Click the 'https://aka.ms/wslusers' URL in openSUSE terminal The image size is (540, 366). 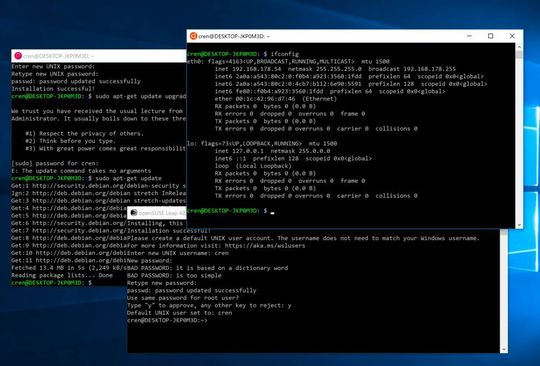265,246
